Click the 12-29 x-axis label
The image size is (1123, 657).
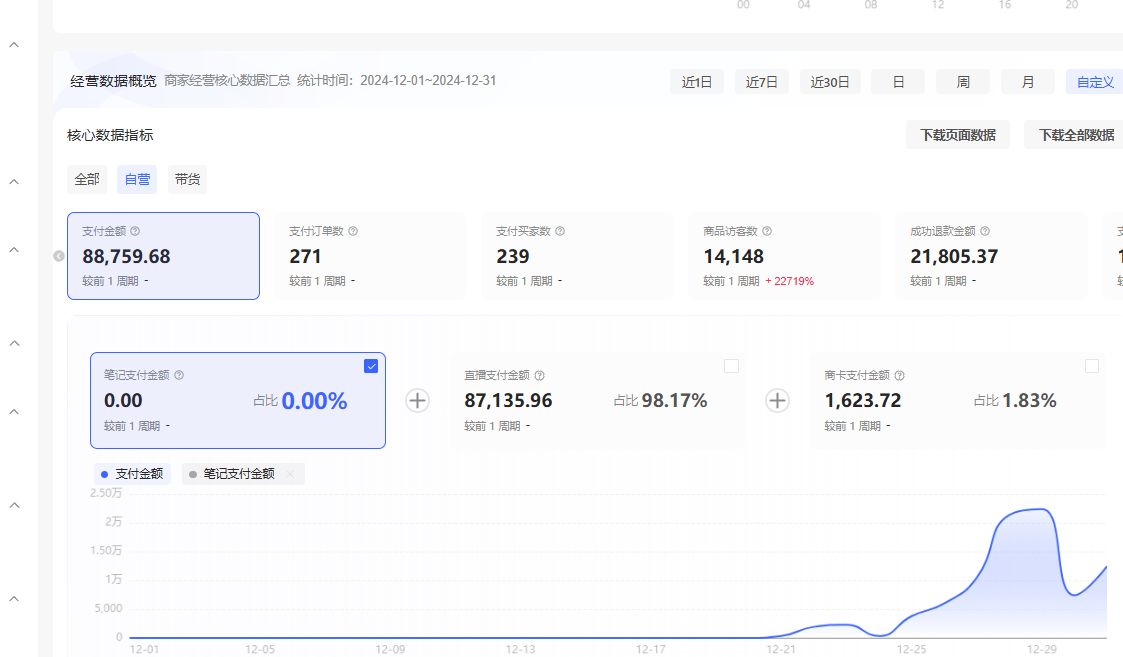pos(1042,649)
